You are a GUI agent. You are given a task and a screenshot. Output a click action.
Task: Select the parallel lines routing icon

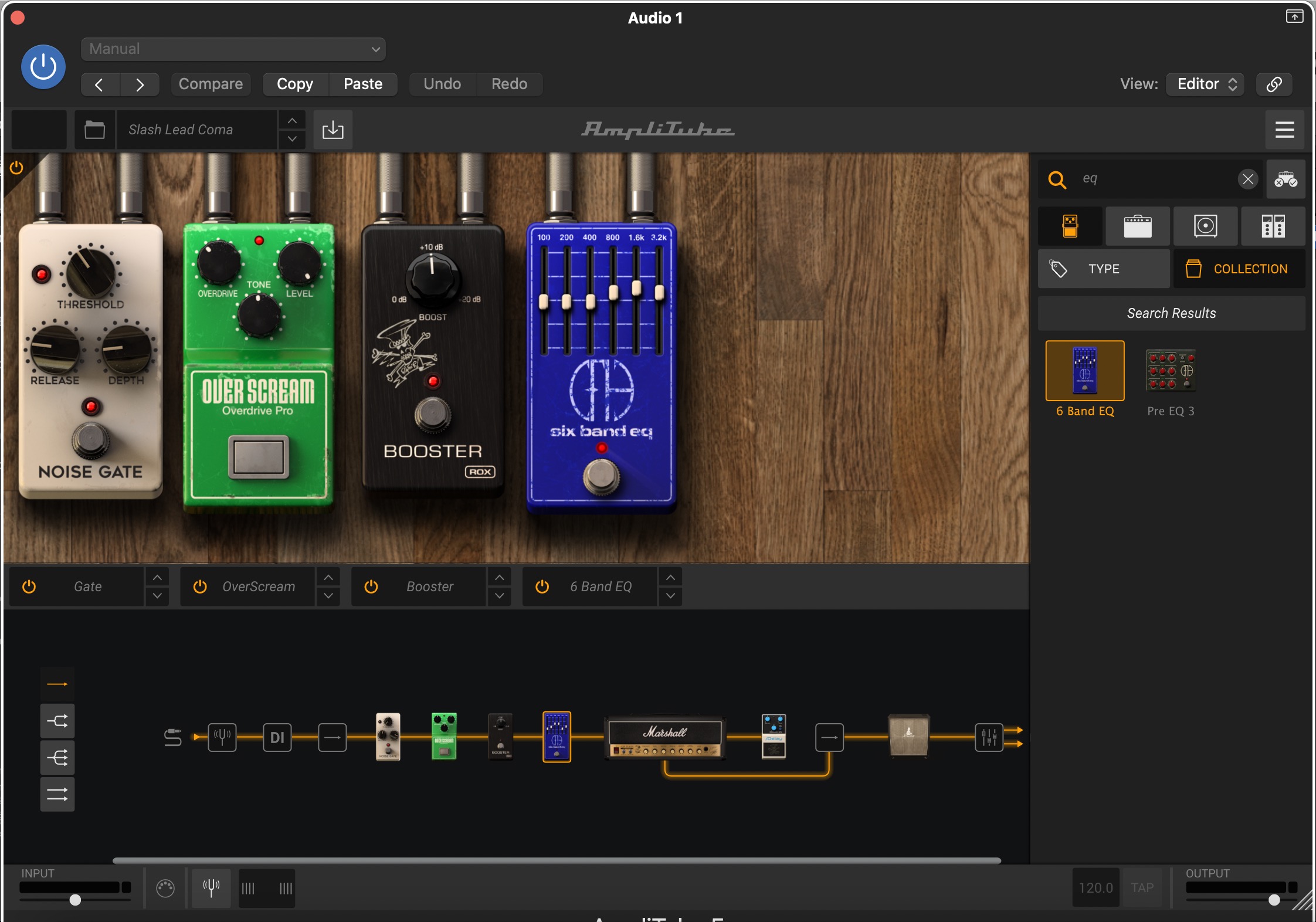point(57,795)
